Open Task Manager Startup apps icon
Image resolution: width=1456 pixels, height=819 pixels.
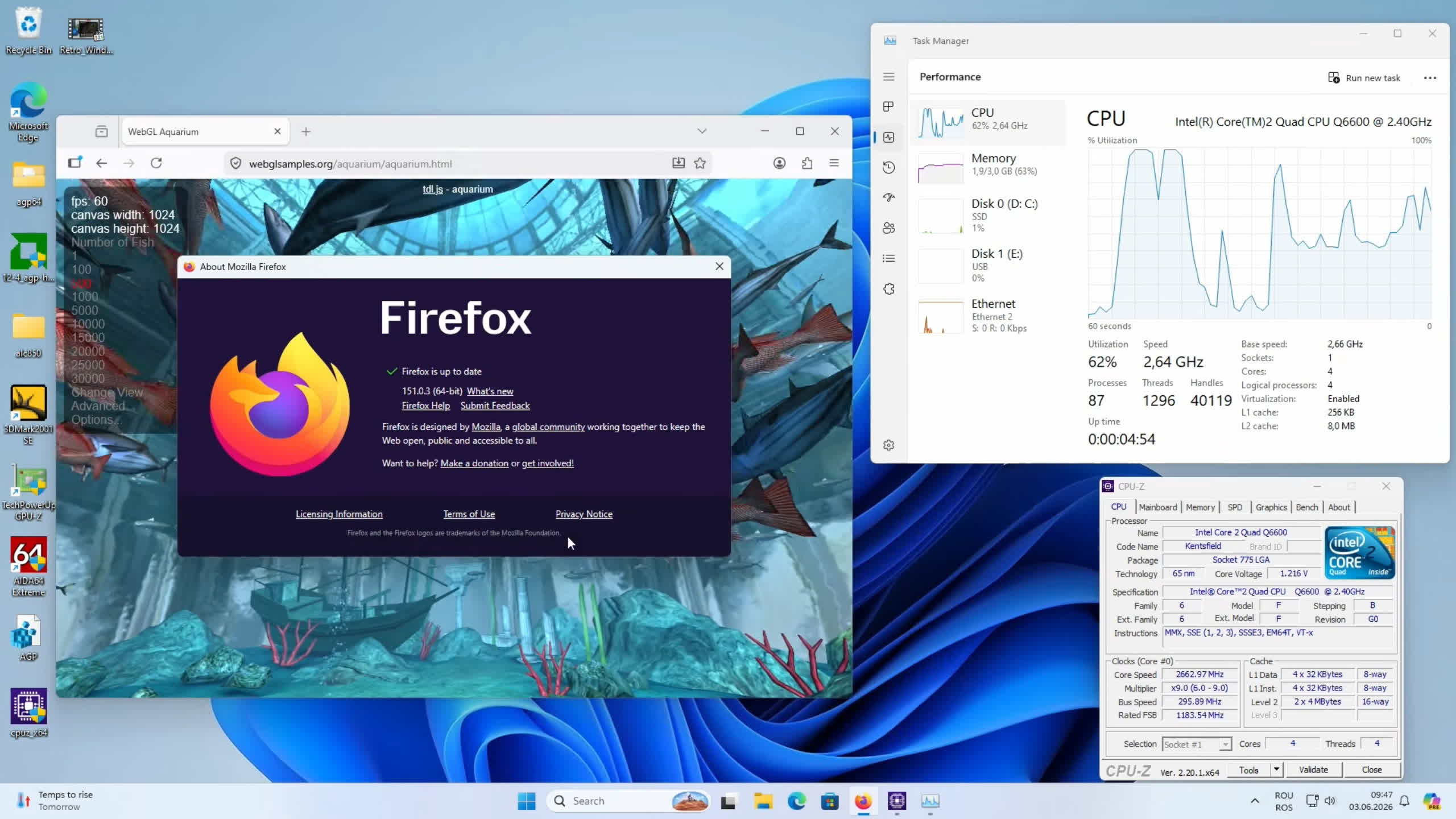tap(889, 197)
